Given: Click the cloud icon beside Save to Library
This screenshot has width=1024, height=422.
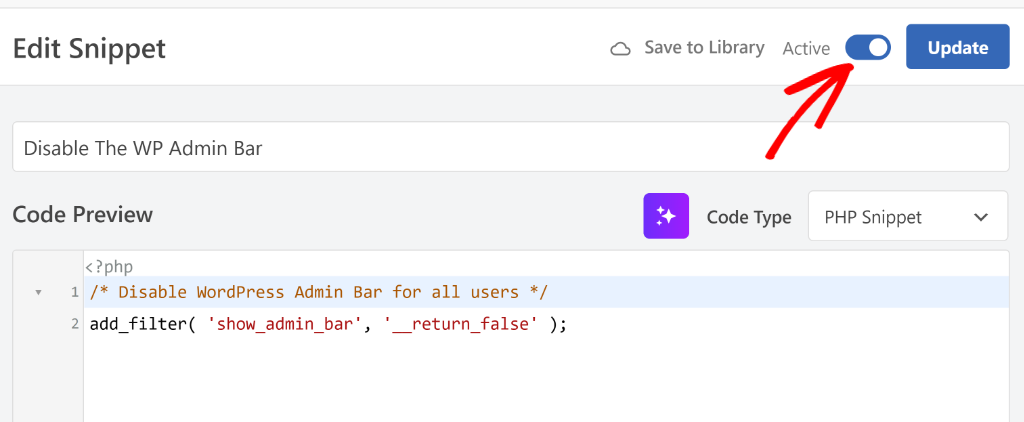Looking at the screenshot, I should point(620,48).
